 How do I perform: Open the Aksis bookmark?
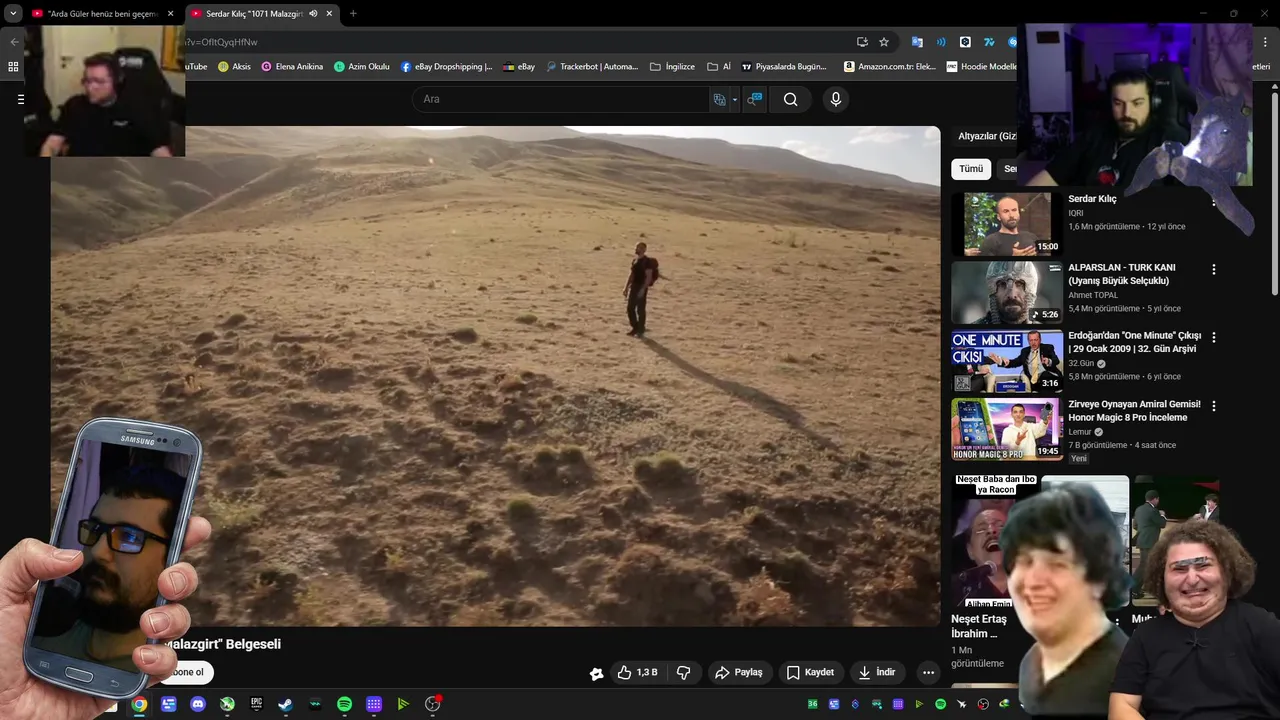tap(234, 67)
